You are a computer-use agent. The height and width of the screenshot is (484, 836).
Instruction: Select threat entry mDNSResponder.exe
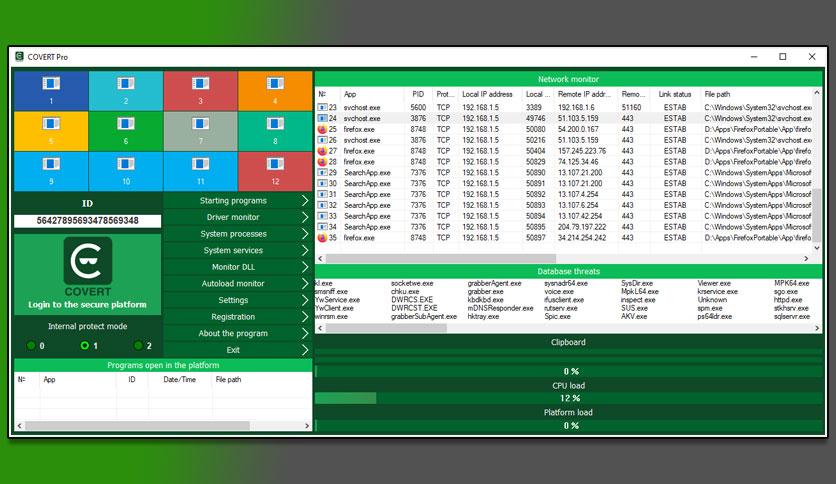pyautogui.click(x=500, y=308)
